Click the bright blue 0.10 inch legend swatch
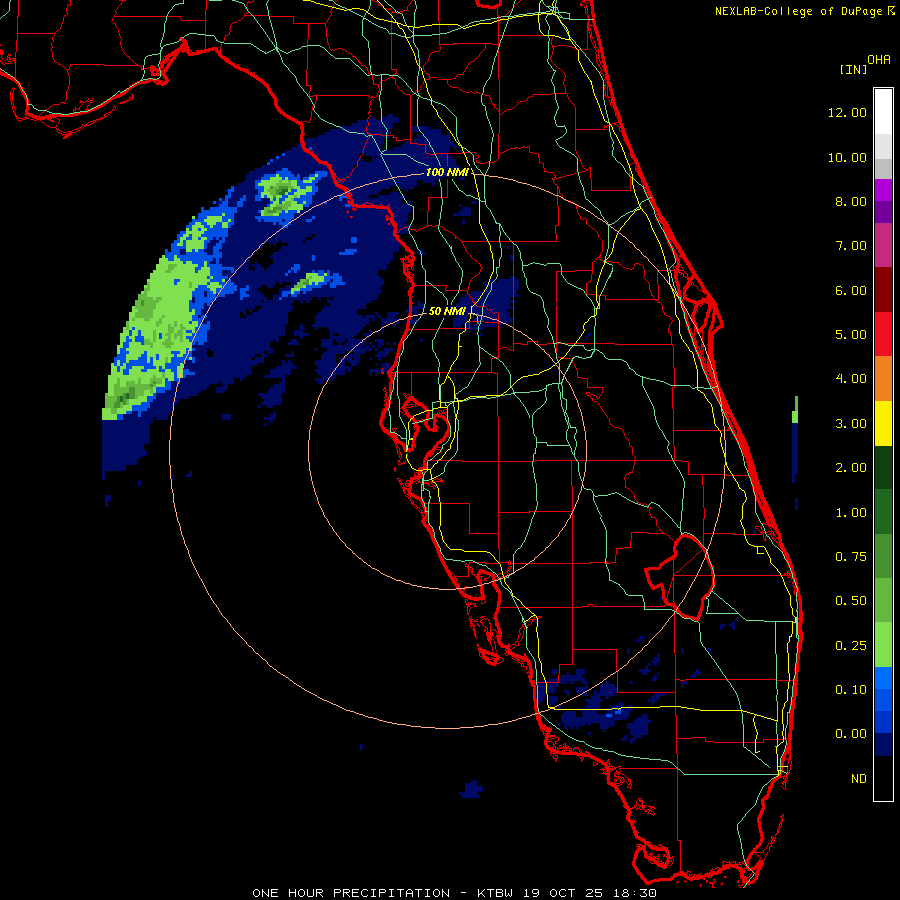 pyautogui.click(x=883, y=678)
